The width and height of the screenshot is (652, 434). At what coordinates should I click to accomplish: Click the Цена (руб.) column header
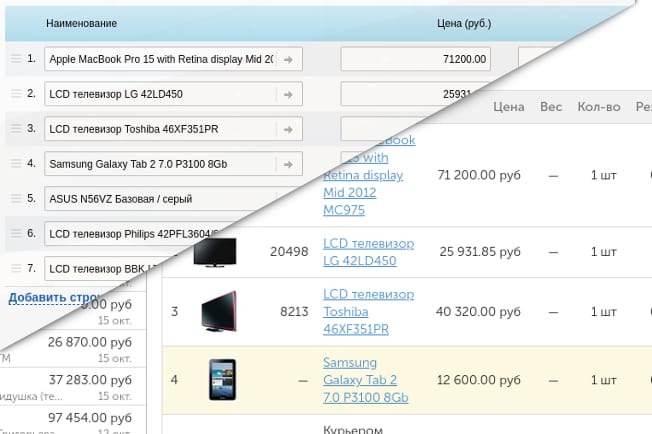tap(464, 23)
